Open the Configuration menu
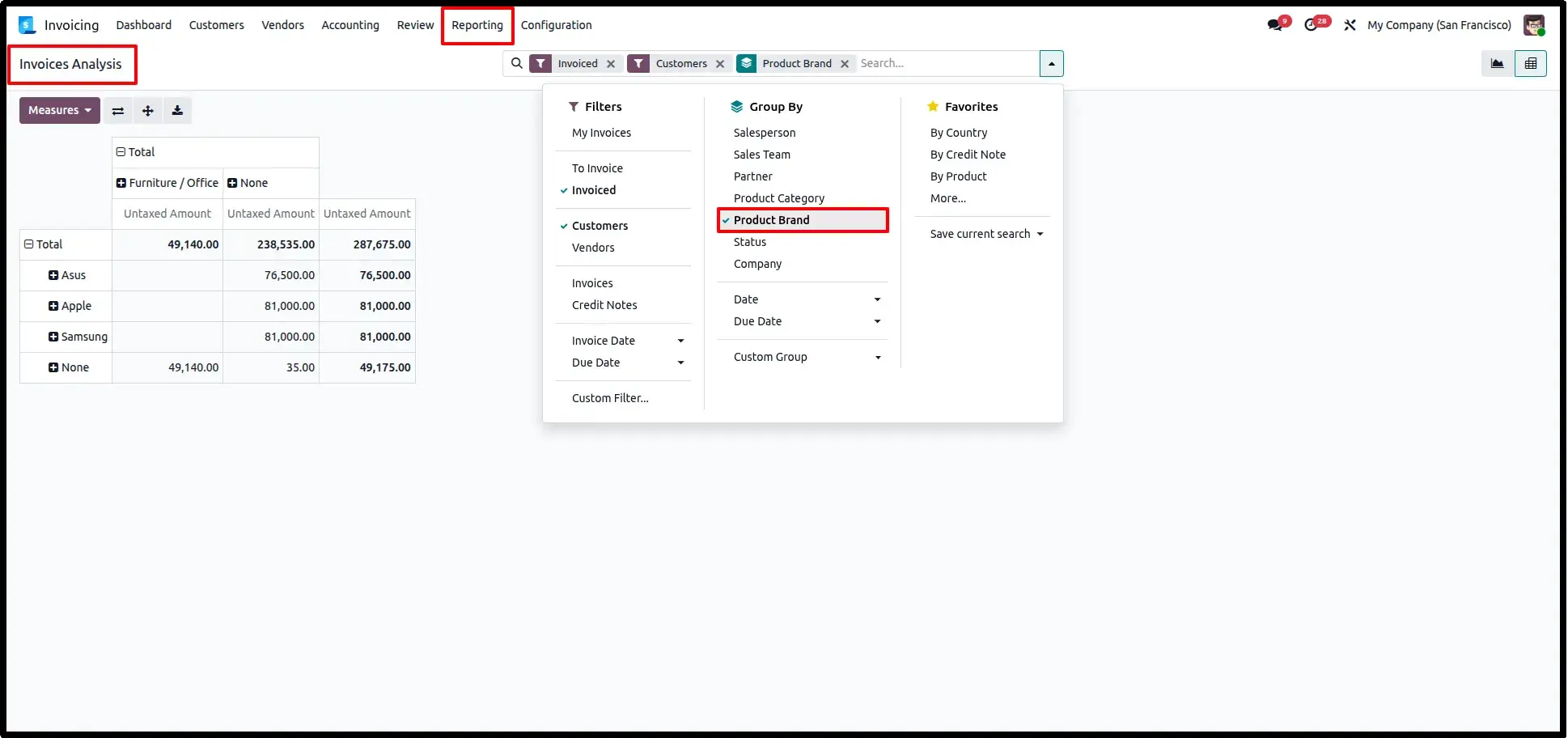The height and width of the screenshot is (738, 1568). tap(557, 25)
